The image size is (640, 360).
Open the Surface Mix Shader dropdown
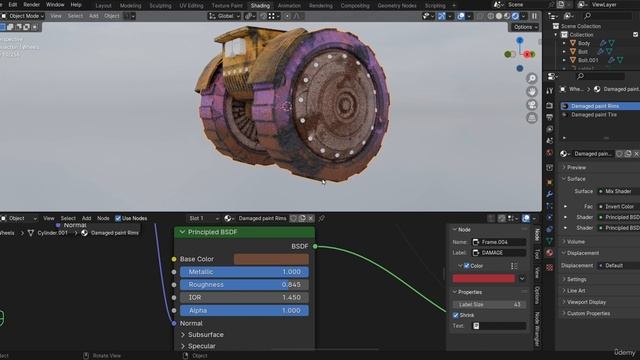click(619, 191)
